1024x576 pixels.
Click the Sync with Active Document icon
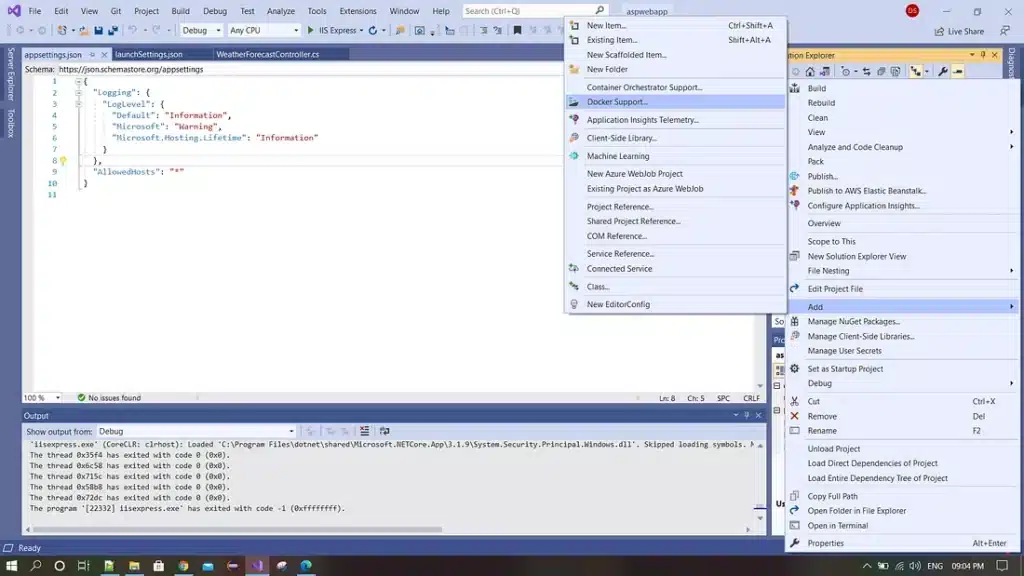point(867,72)
